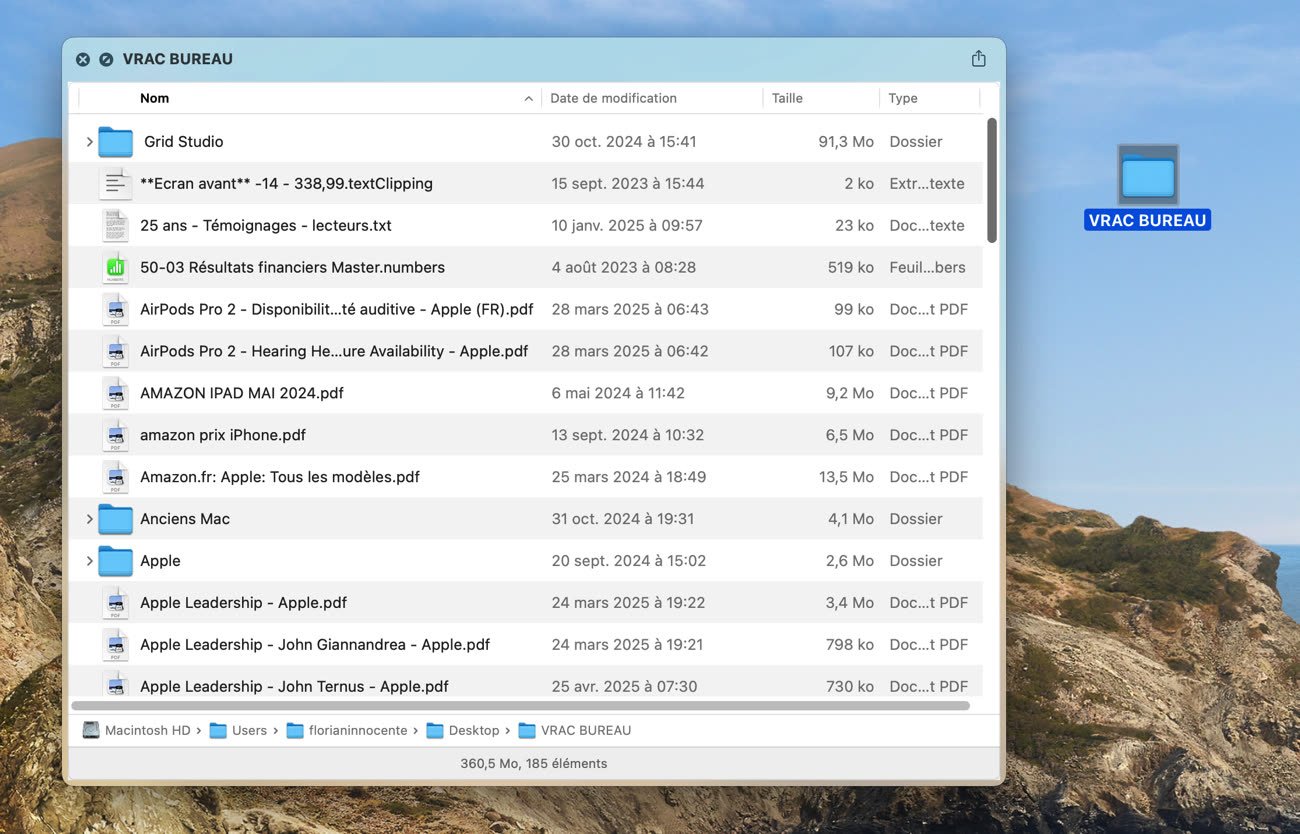1300x834 pixels.
Task: Click the VRAC BUREAU folder icon in path bar
Action: click(527, 731)
